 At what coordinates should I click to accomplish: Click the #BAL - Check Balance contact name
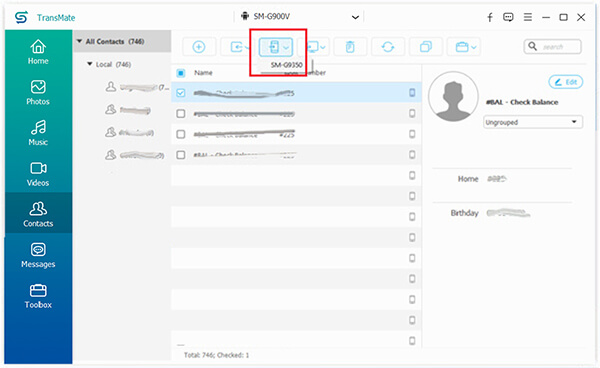(522, 102)
